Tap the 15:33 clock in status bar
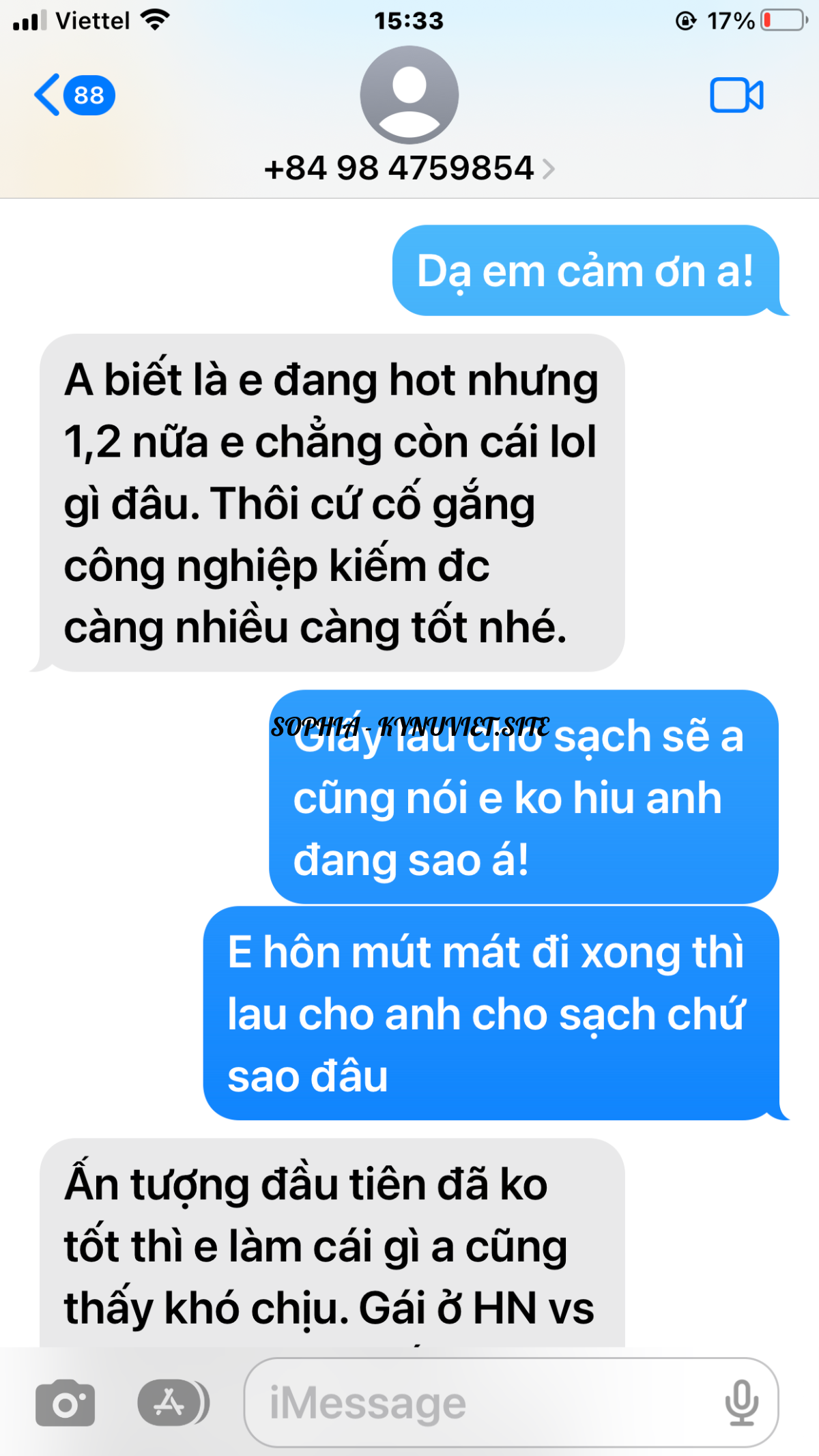The width and height of the screenshot is (819, 1456). tap(409, 21)
